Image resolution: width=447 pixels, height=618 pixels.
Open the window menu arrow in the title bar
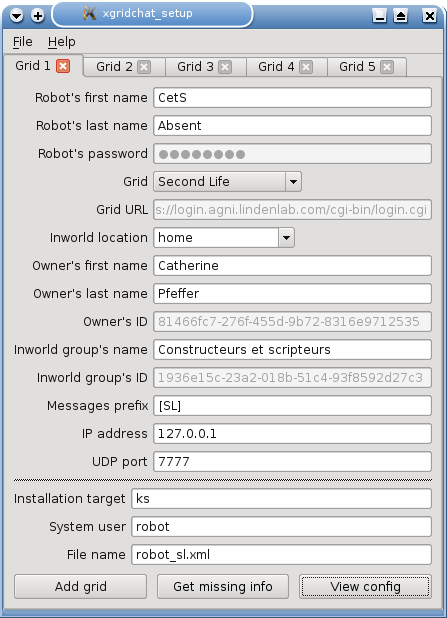tap(17, 16)
